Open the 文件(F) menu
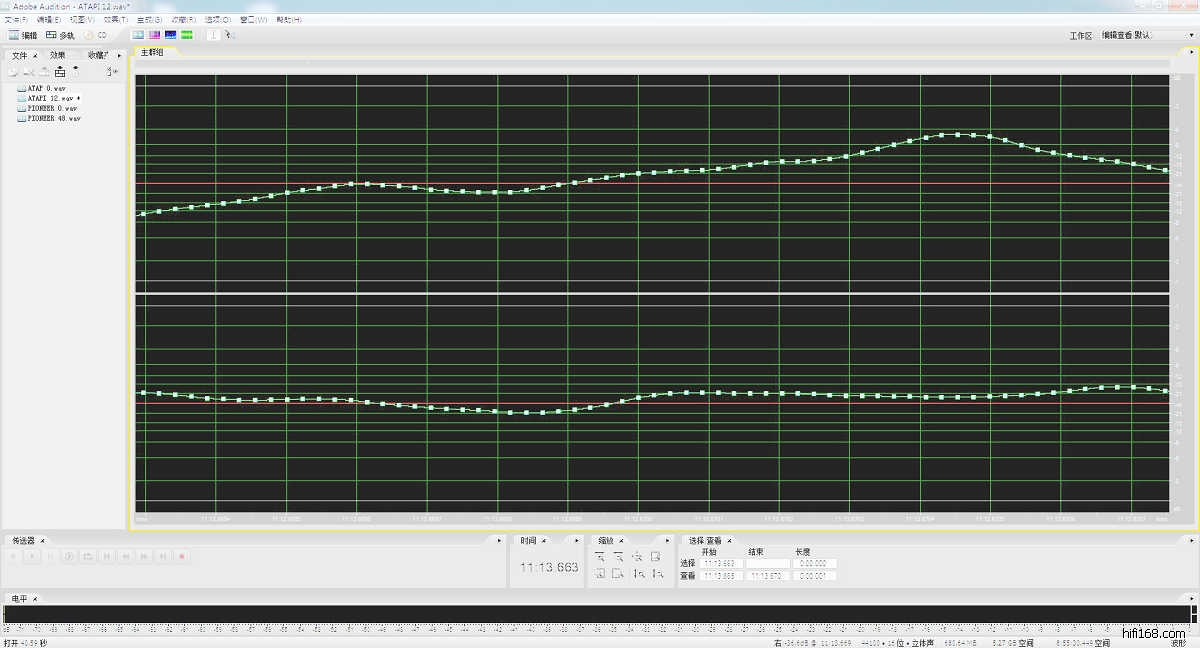The height and width of the screenshot is (648, 1200). tap(16, 19)
